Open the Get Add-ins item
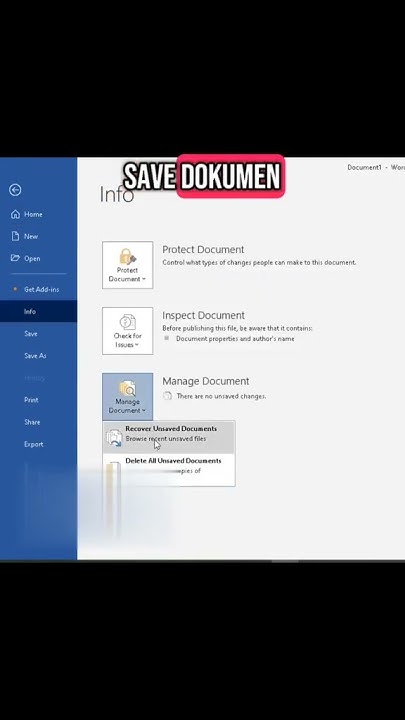This screenshot has width=405, height=720. 39,289
